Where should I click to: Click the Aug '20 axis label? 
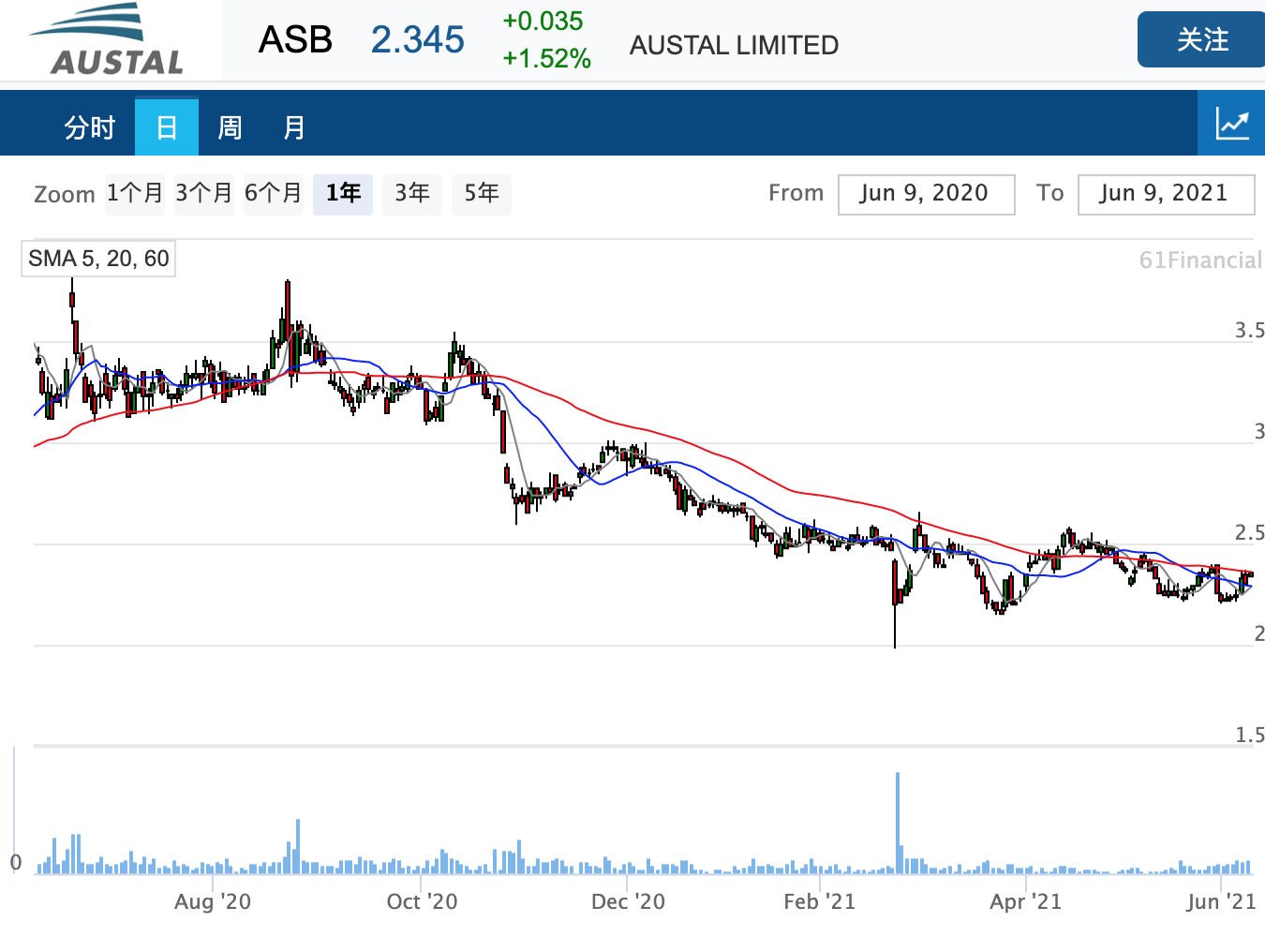tap(213, 901)
